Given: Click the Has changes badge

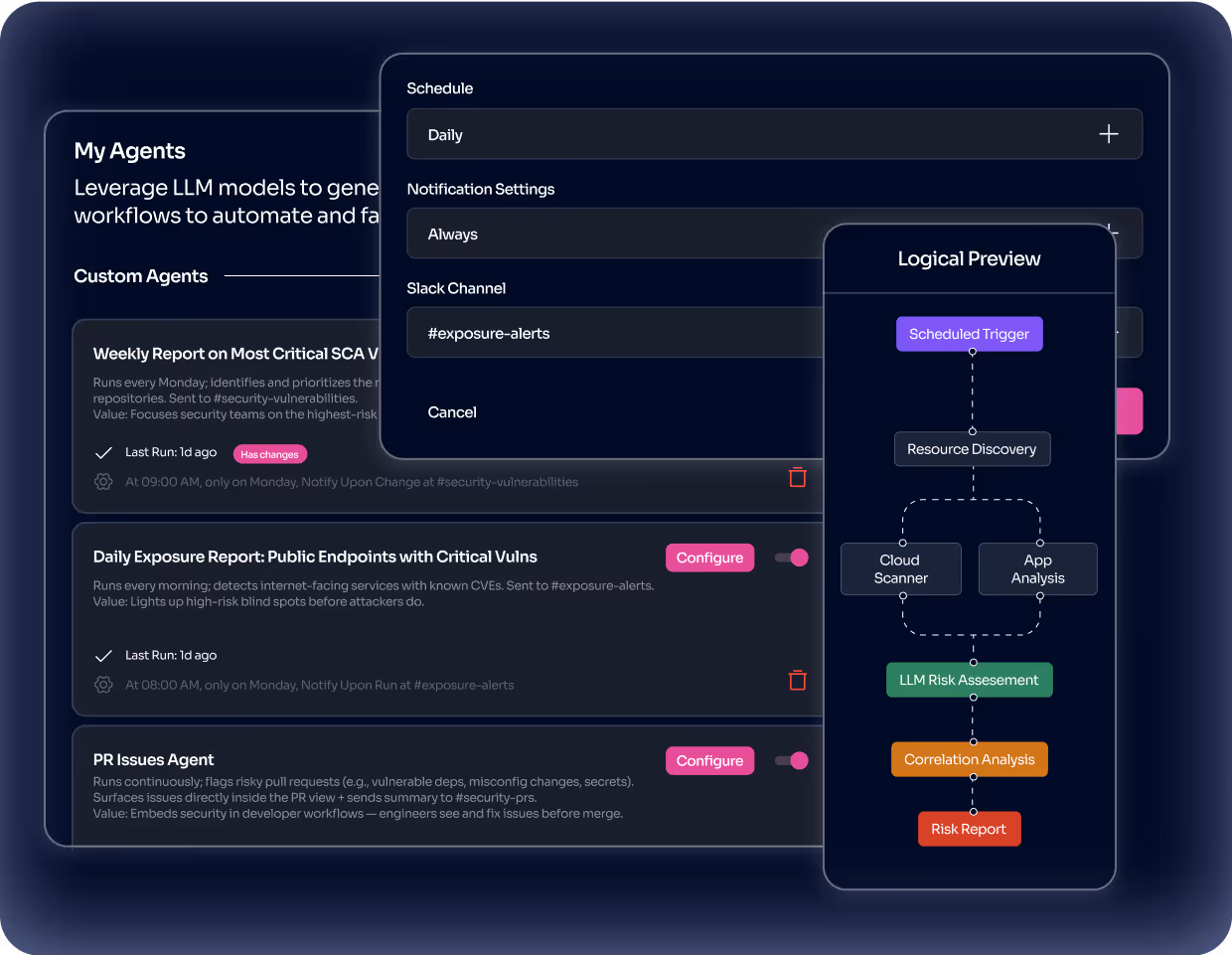Looking at the screenshot, I should tap(270, 454).
